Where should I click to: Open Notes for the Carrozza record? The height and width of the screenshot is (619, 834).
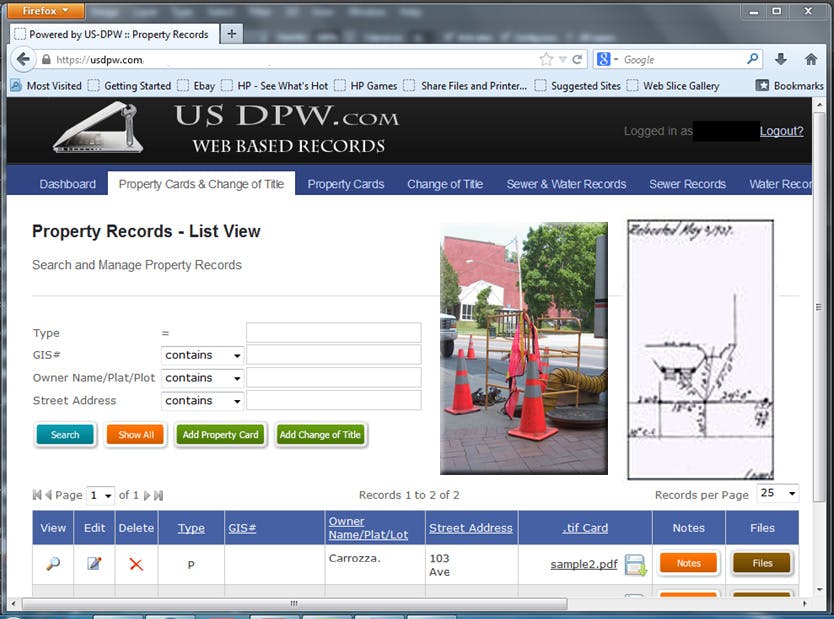tap(689, 563)
